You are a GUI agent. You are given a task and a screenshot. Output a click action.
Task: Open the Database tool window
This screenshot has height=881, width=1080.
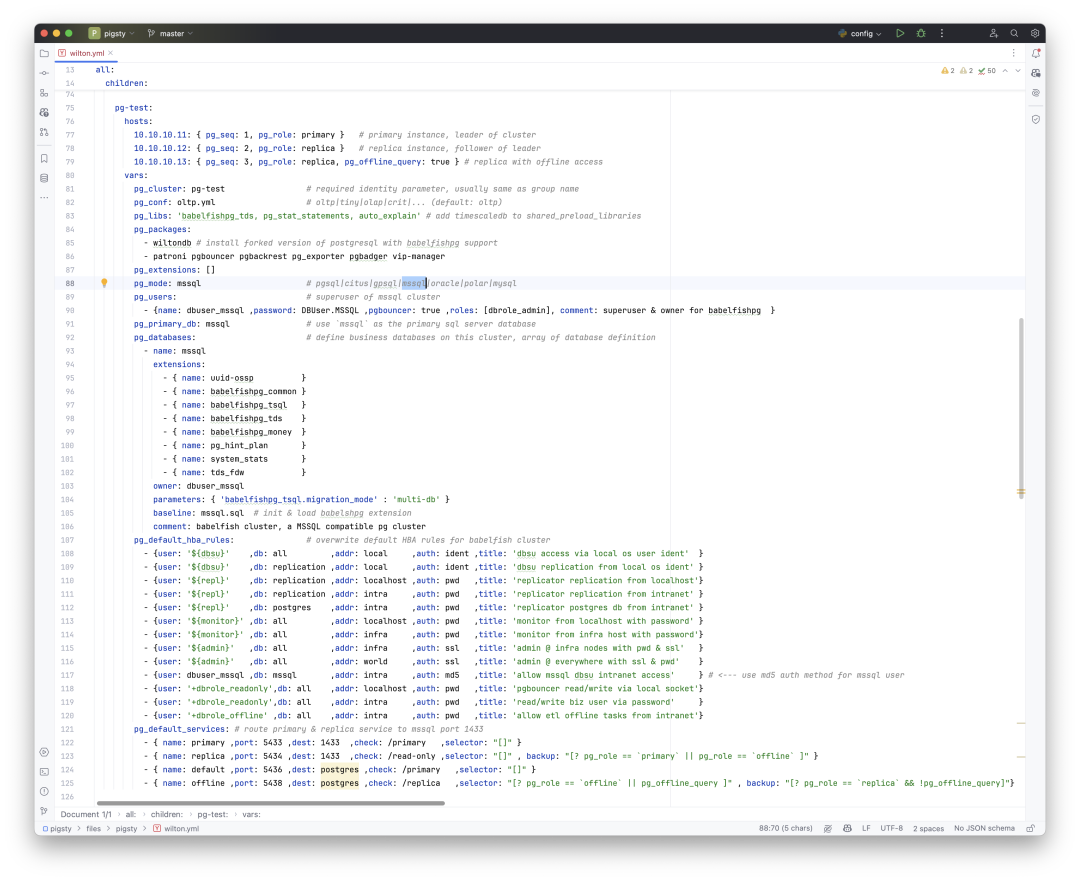click(x=44, y=178)
